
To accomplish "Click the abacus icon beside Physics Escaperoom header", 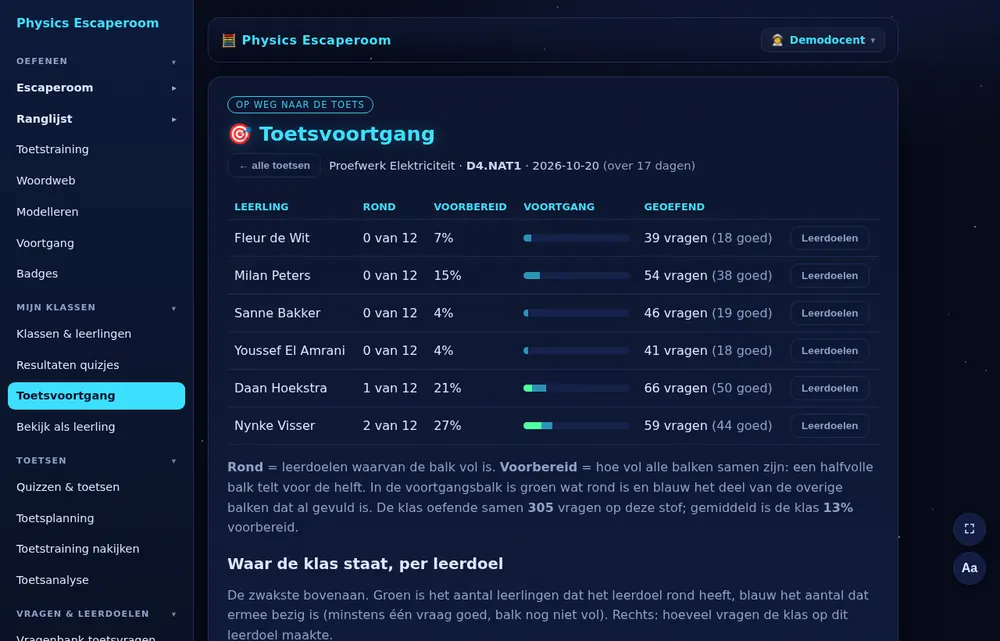I will pyautogui.click(x=228, y=40).
